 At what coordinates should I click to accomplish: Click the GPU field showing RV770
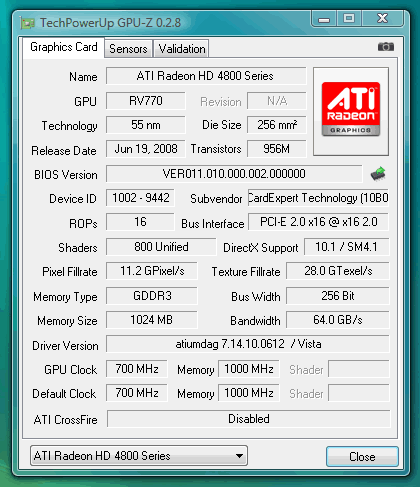tap(146, 101)
